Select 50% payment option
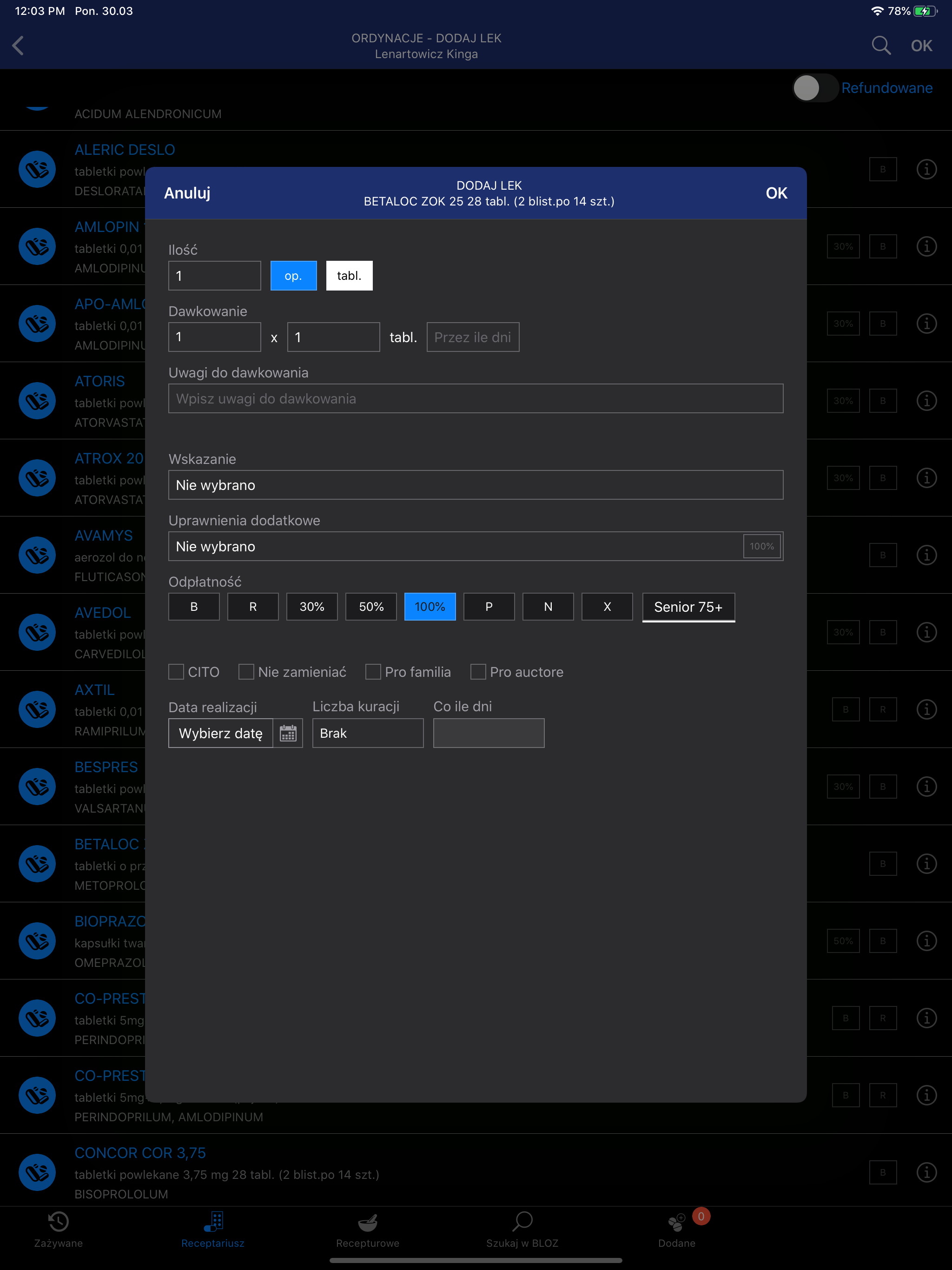 coord(371,607)
